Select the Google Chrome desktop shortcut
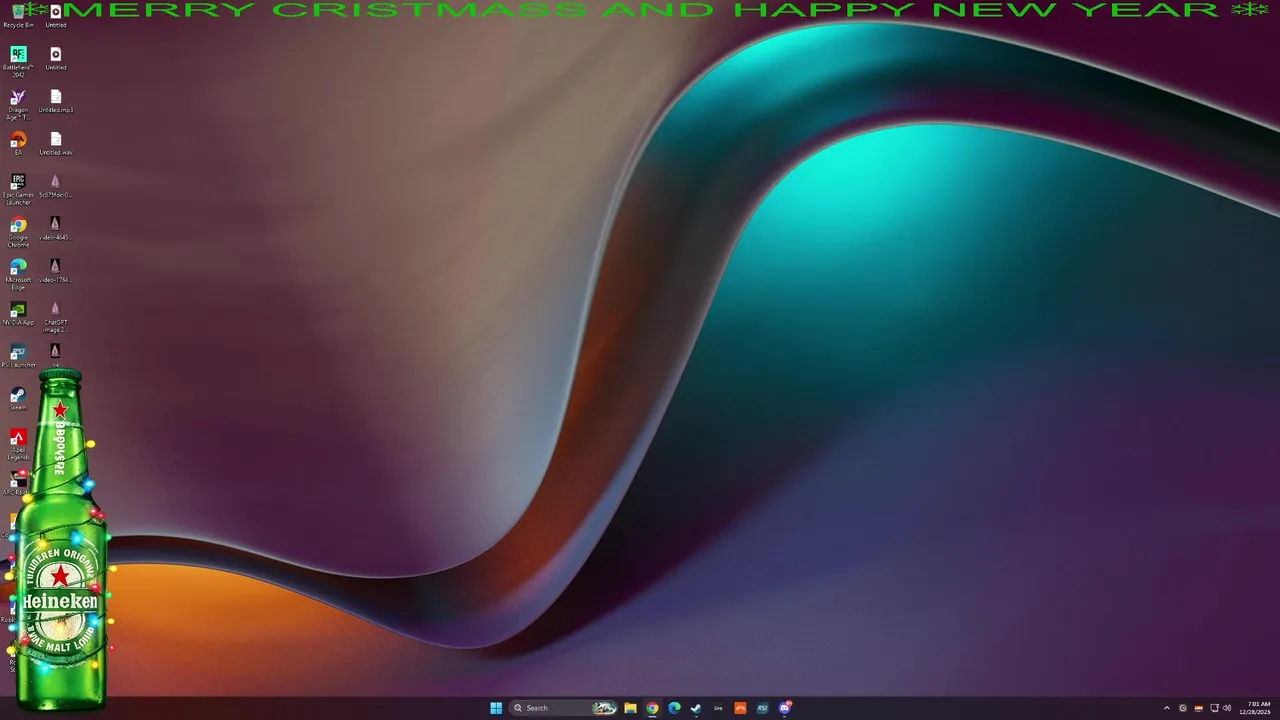The image size is (1280, 720). click(x=18, y=232)
